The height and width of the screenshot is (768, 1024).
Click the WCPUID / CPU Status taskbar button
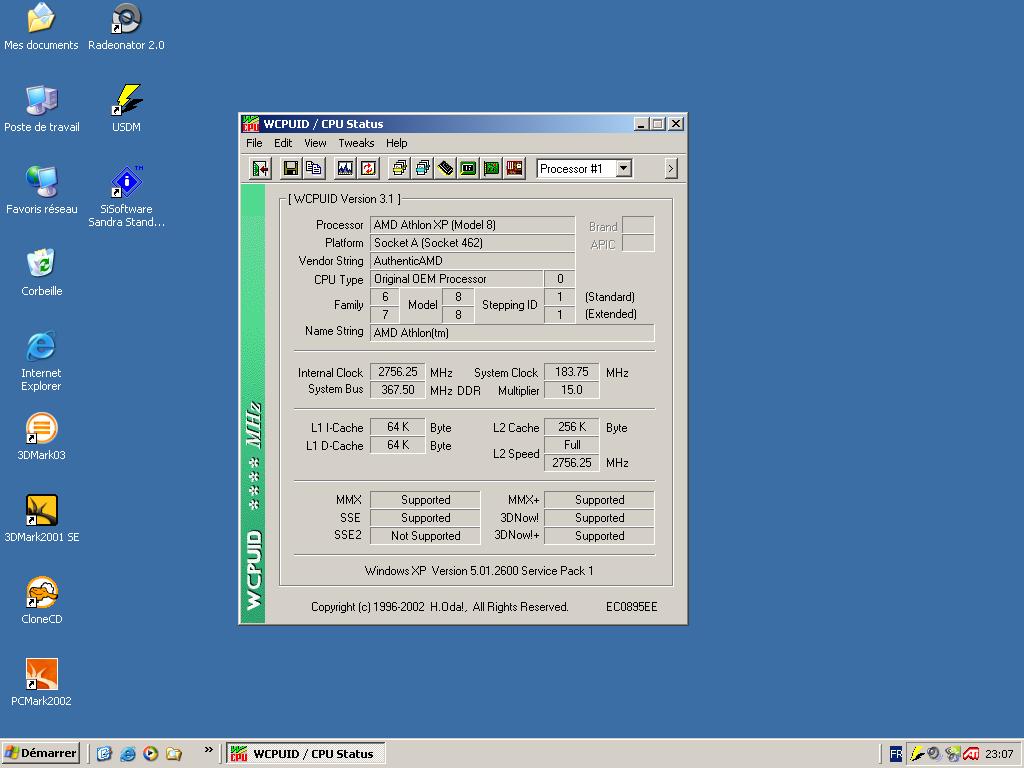306,754
